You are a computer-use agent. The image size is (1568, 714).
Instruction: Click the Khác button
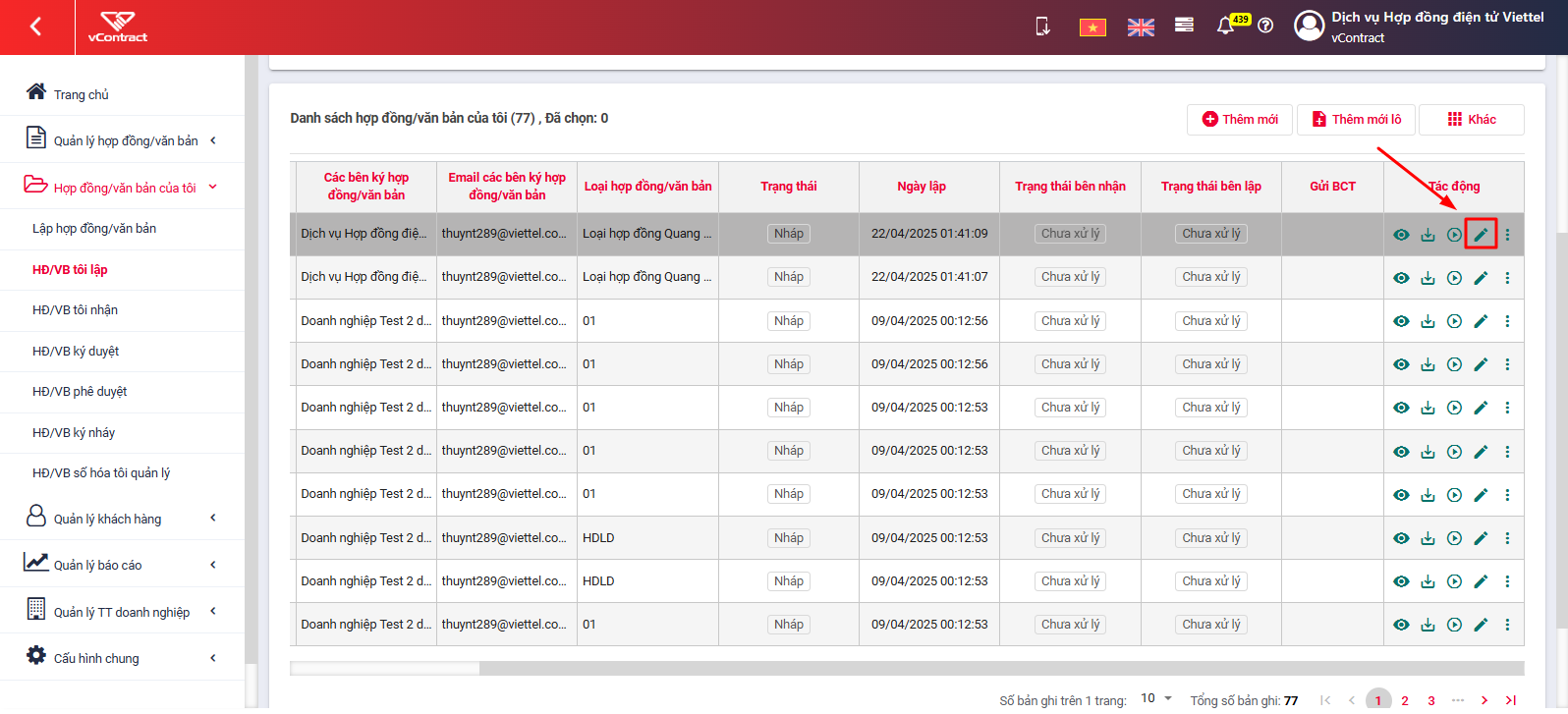click(x=1472, y=120)
